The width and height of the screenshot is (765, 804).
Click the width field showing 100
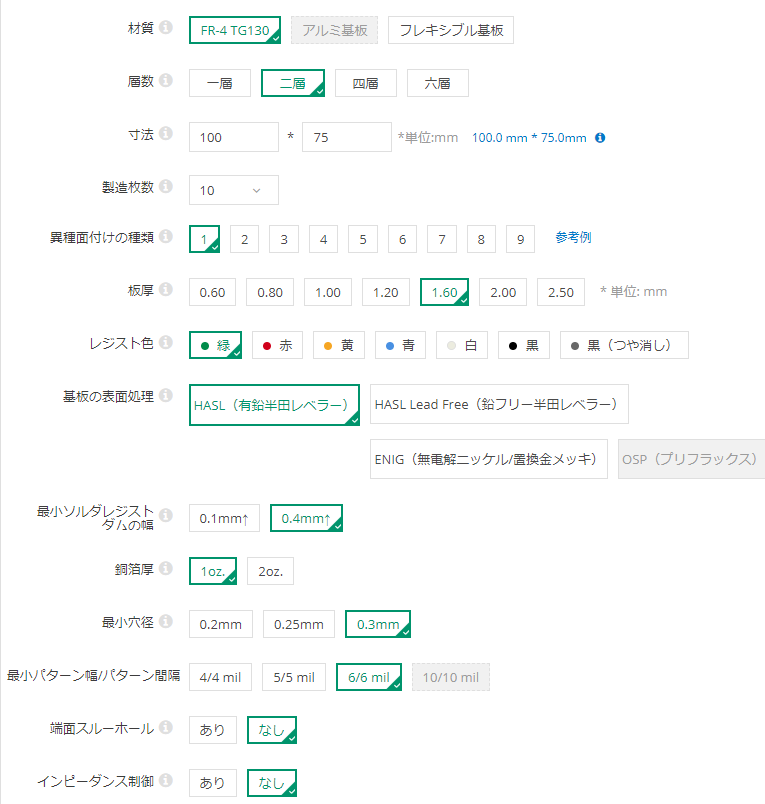234,137
